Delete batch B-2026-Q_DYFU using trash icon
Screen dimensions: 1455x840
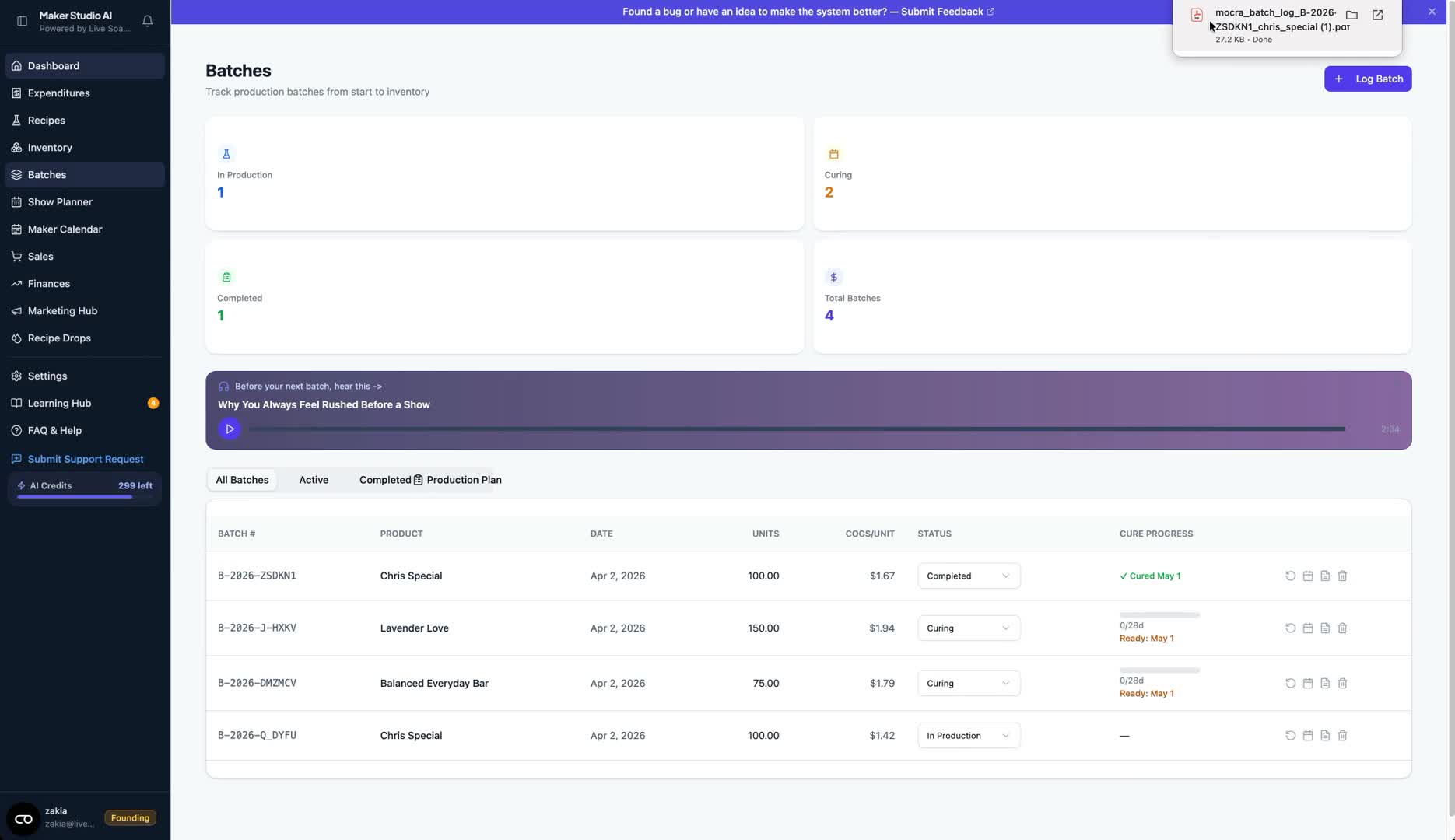(1342, 735)
